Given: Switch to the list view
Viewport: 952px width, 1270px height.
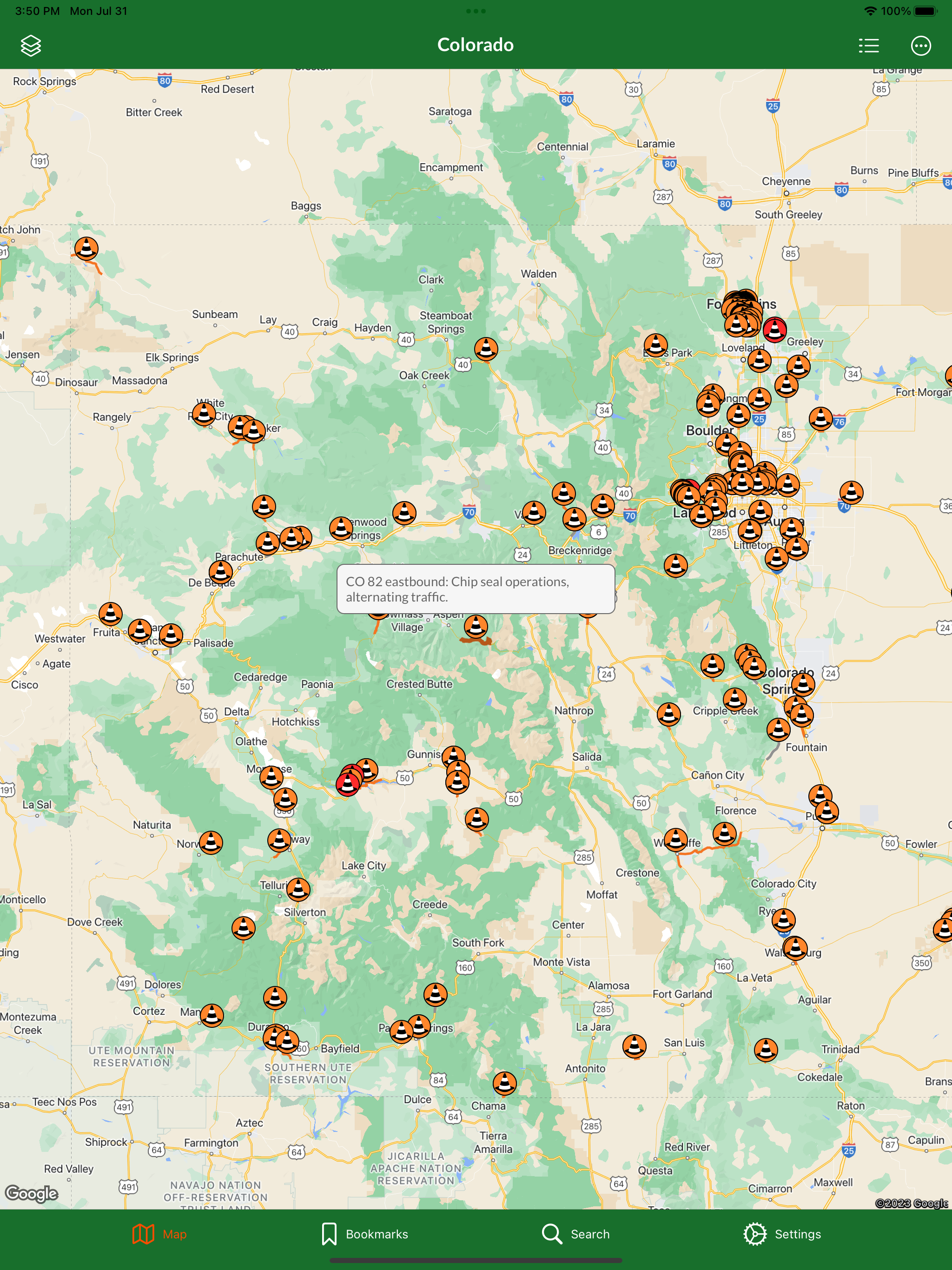Looking at the screenshot, I should tap(868, 46).
